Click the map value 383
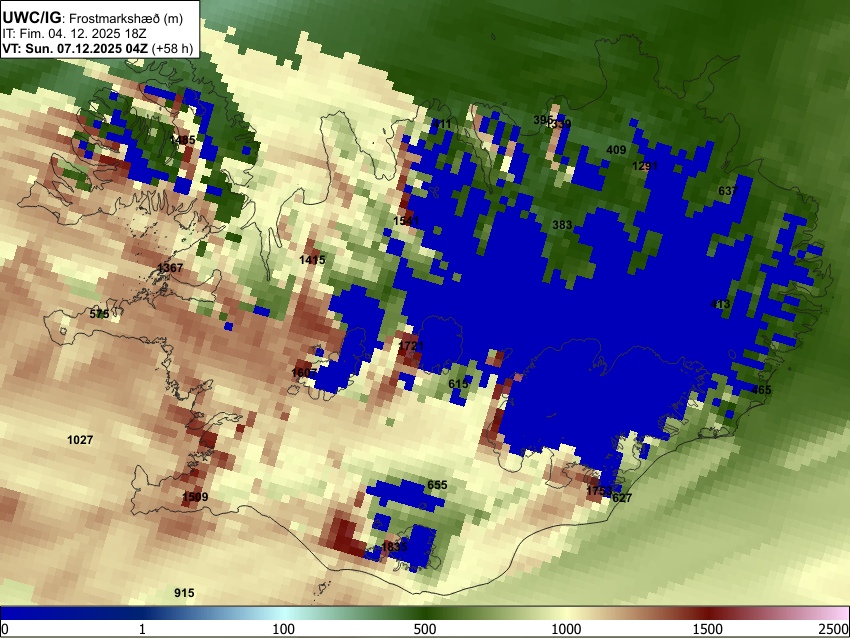Viewport: 850px width, 638px height. pyautogui.click(x=562, y=225)
